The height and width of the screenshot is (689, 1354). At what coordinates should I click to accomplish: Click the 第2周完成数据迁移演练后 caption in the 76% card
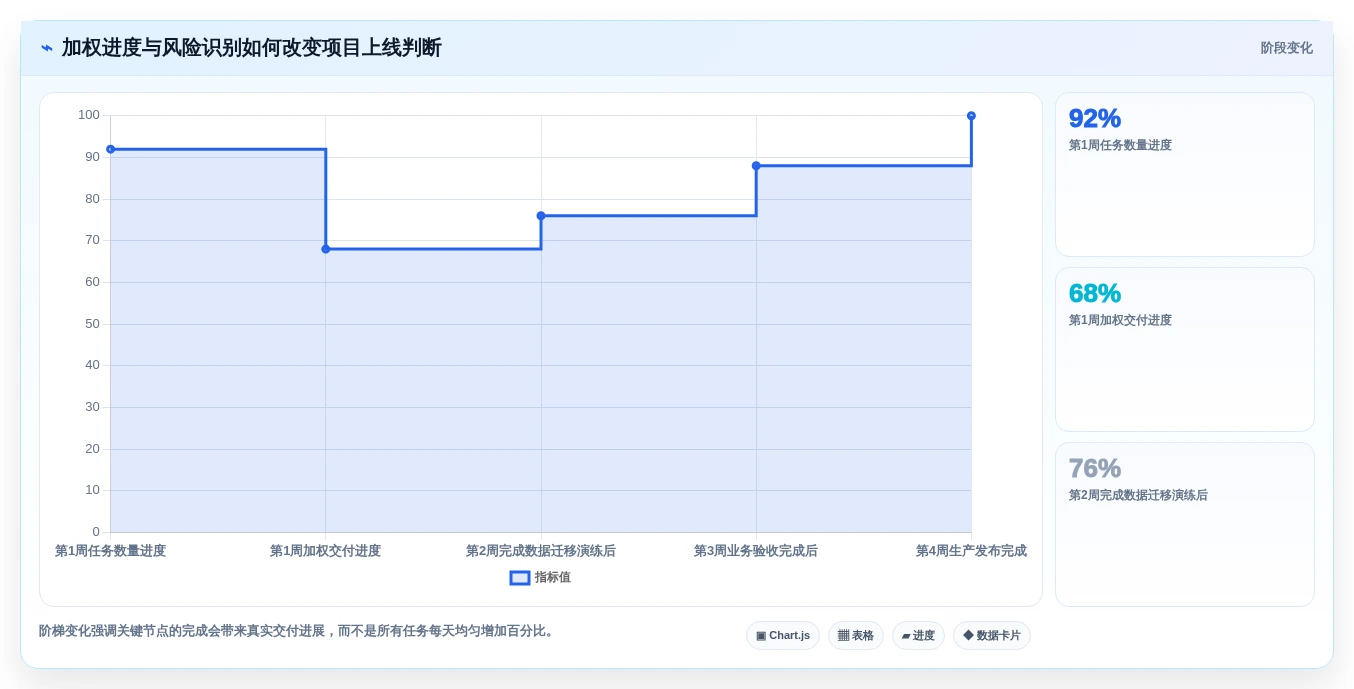(1138, 495)
